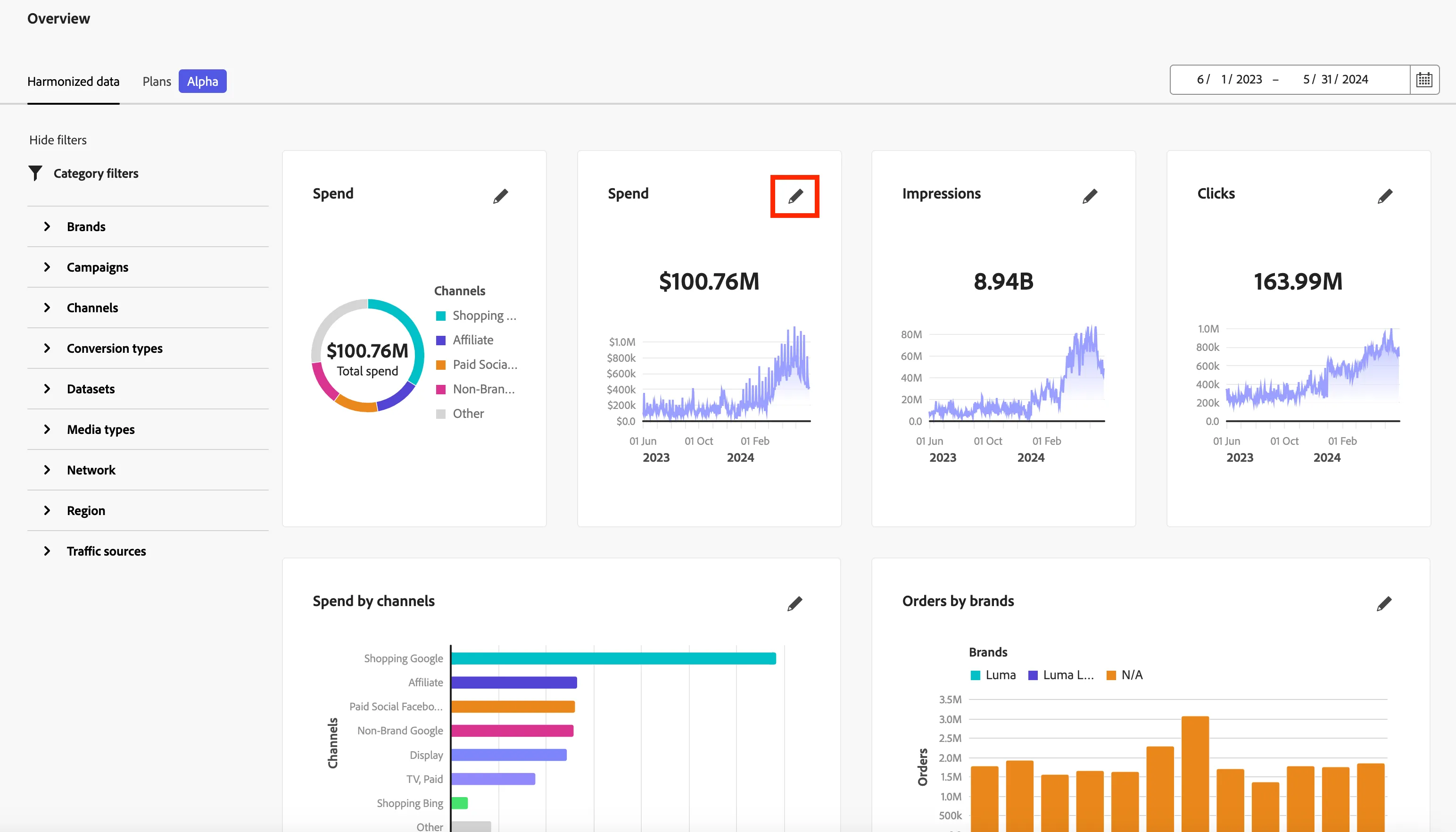Expand the Region filter

click(x=148, y=510)
